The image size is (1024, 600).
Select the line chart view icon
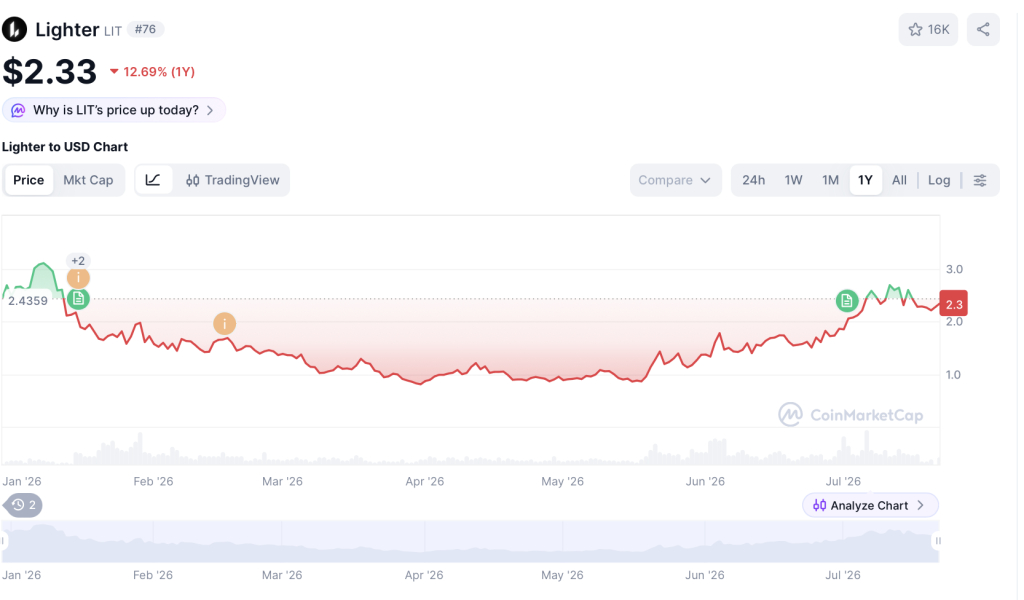click(x=153, y=180)
